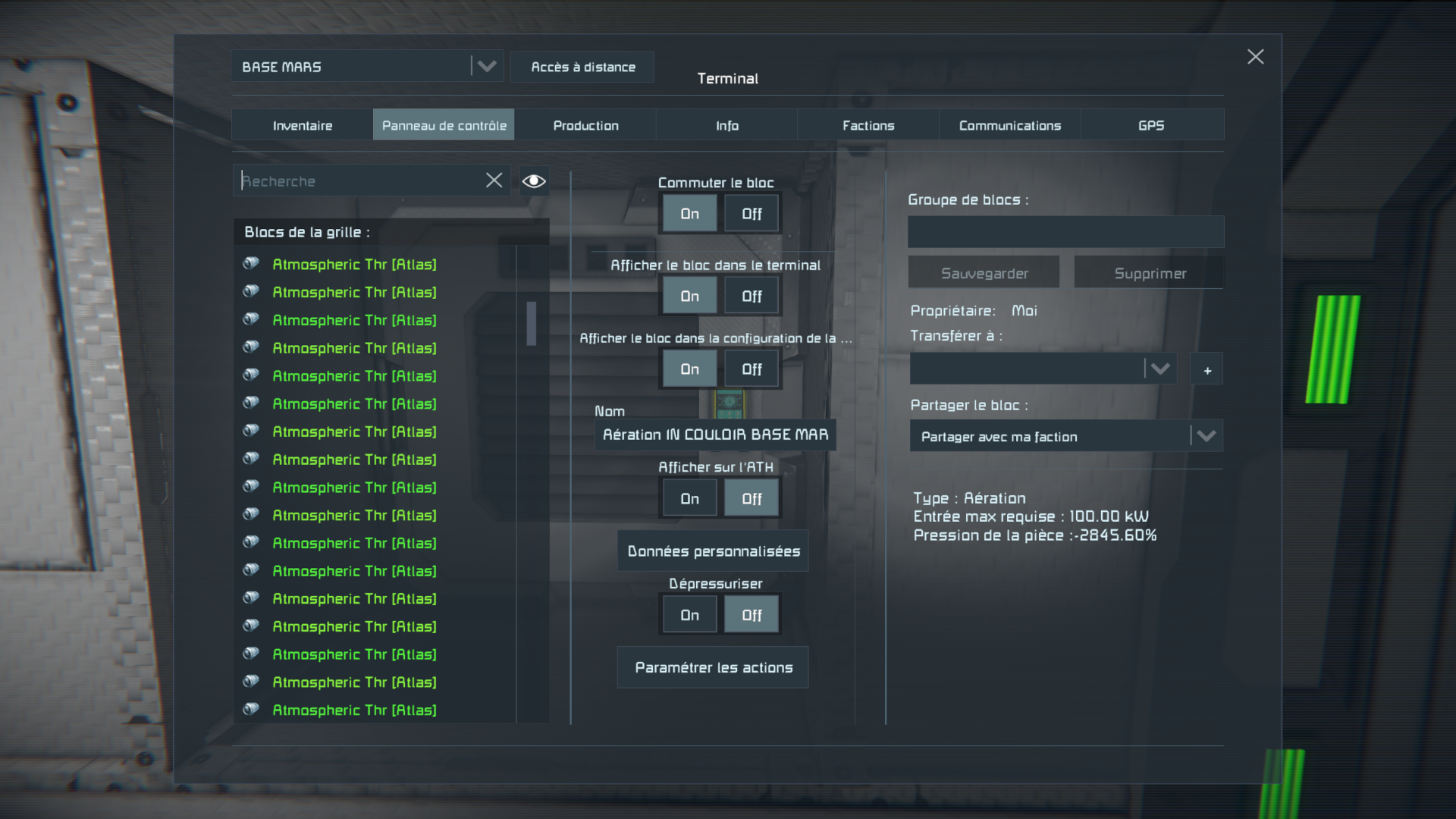The image size is (1456, 819).
Task: Expand the Transférer à dropdown
Action: (x=1159, y=369)
